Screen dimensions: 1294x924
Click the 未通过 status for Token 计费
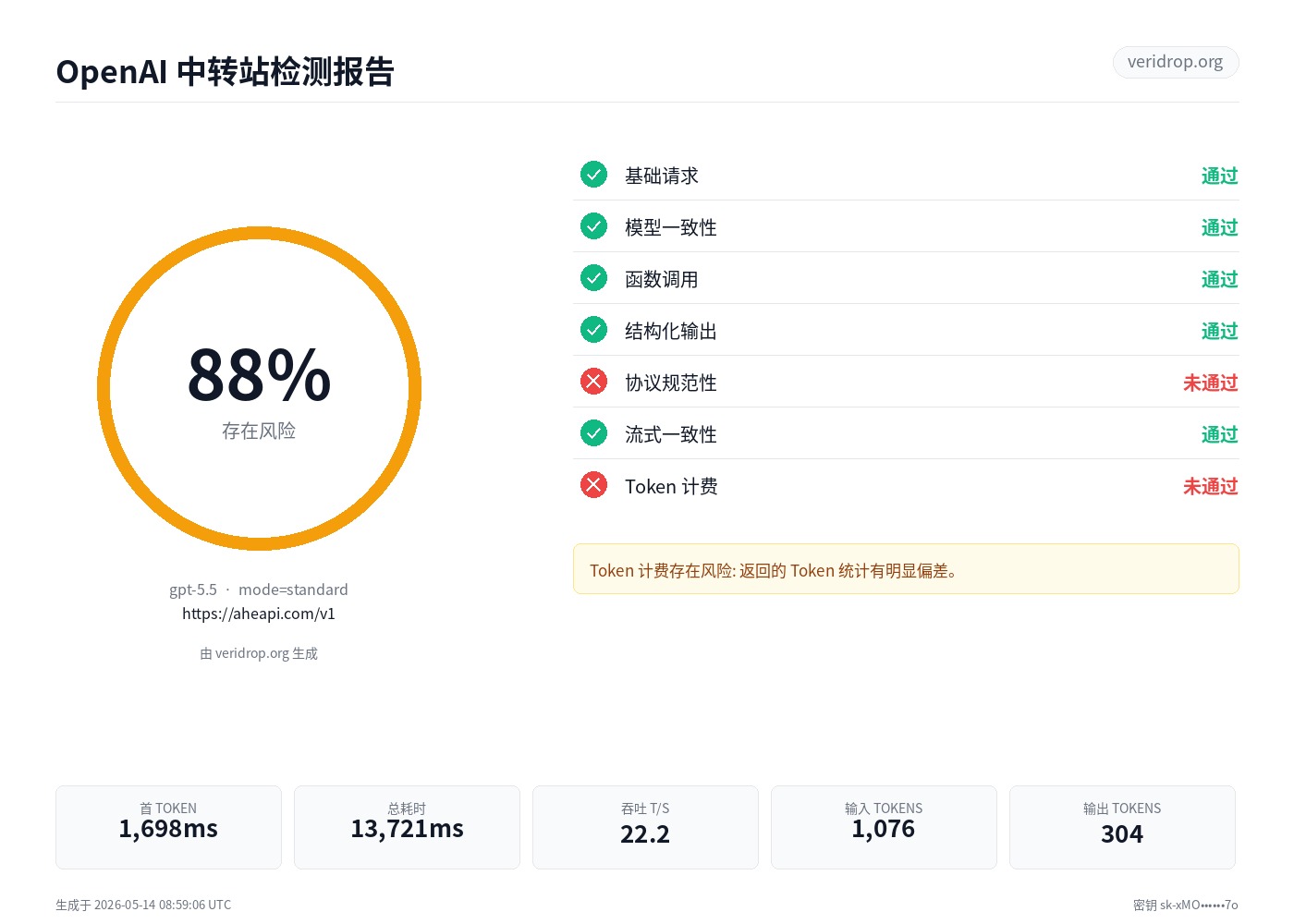1211,486
